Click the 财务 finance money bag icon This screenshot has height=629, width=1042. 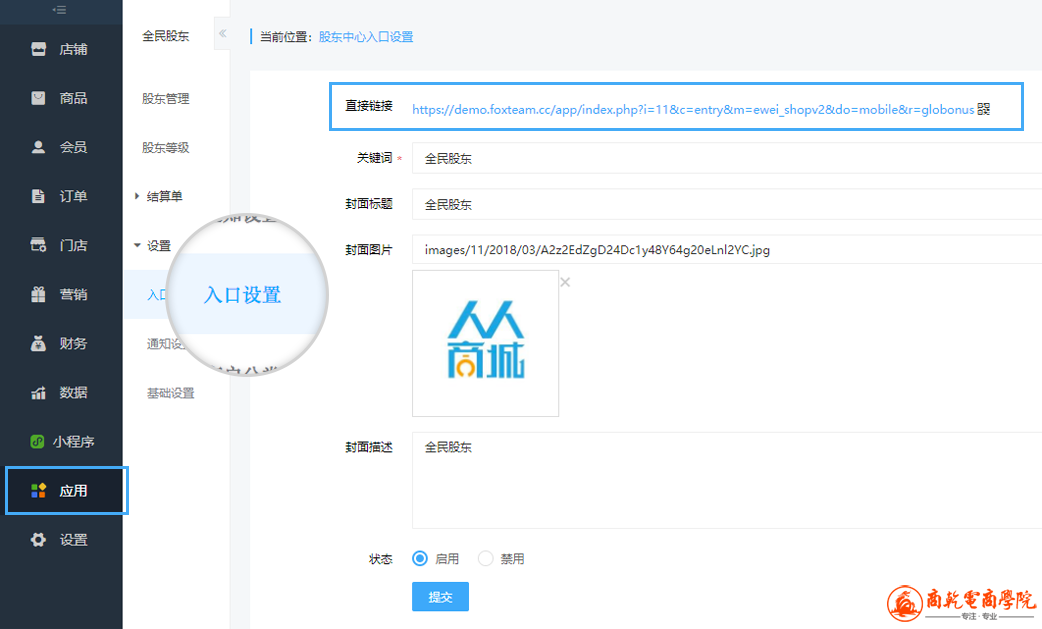[x=39, y=343]
